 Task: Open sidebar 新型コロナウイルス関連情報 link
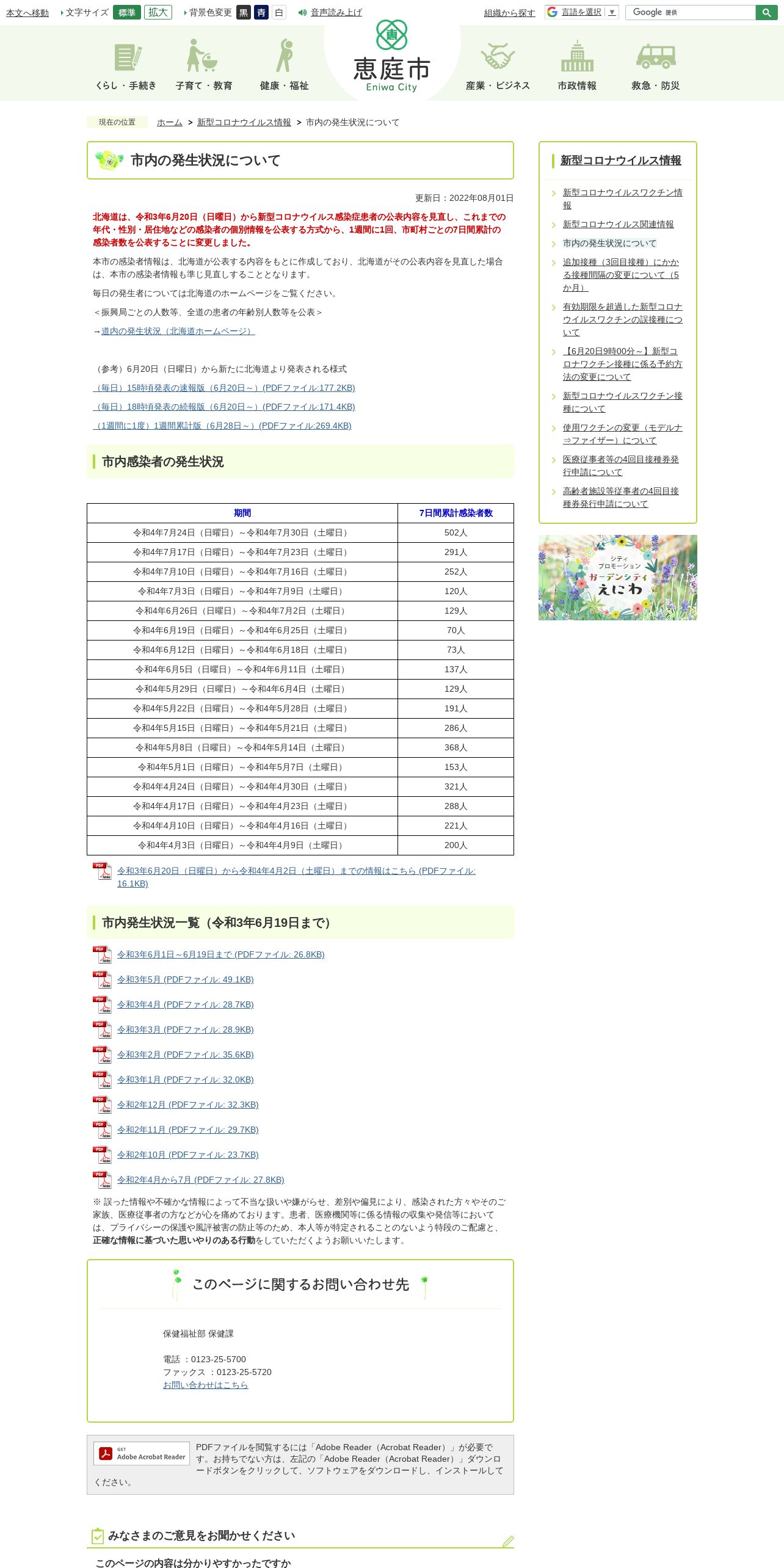[619, 224]
